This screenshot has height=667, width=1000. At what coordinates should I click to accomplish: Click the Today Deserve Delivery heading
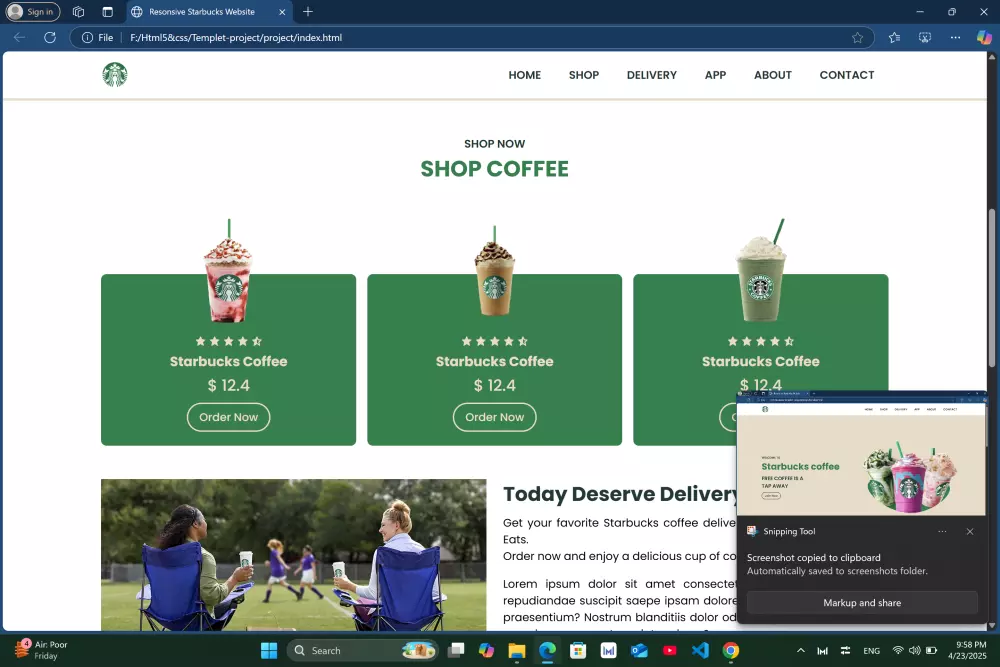(620, 494)
